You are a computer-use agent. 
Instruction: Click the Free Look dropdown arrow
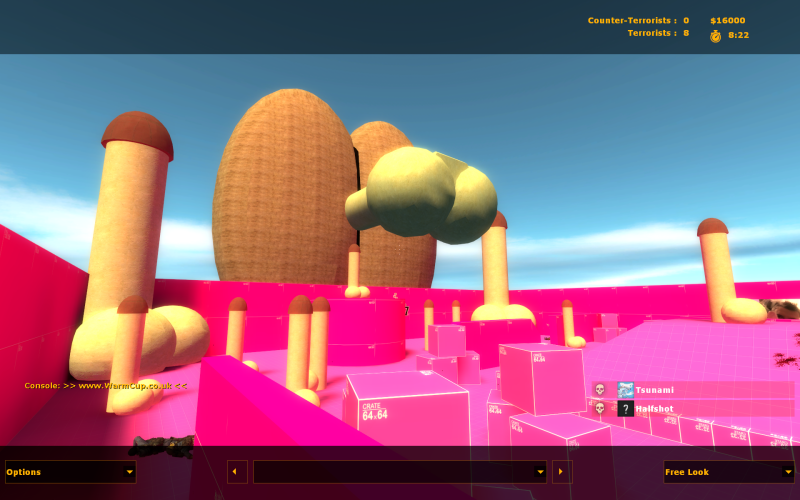click(787, 472)
